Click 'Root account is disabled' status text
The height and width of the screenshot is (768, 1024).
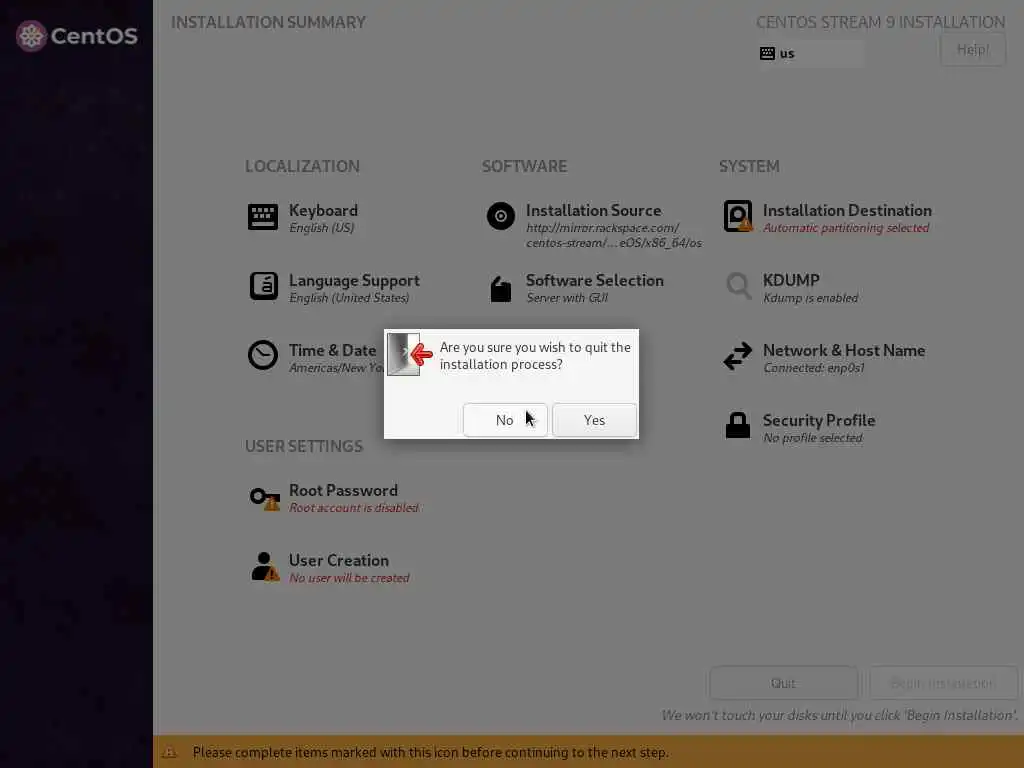tap(353, 507)
